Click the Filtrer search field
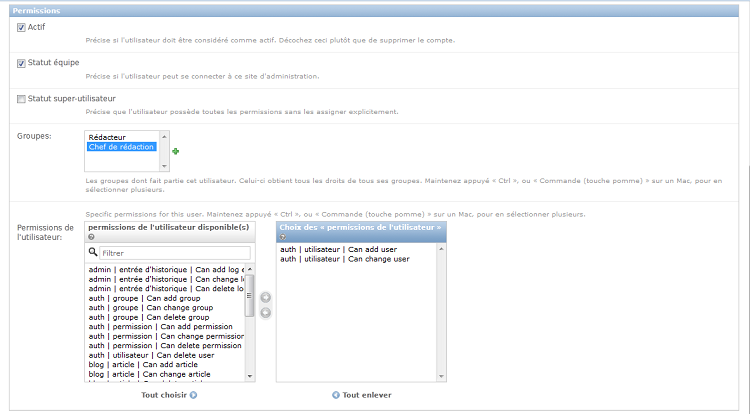This screenshot has width=750, height=414. tap(175, 253)
